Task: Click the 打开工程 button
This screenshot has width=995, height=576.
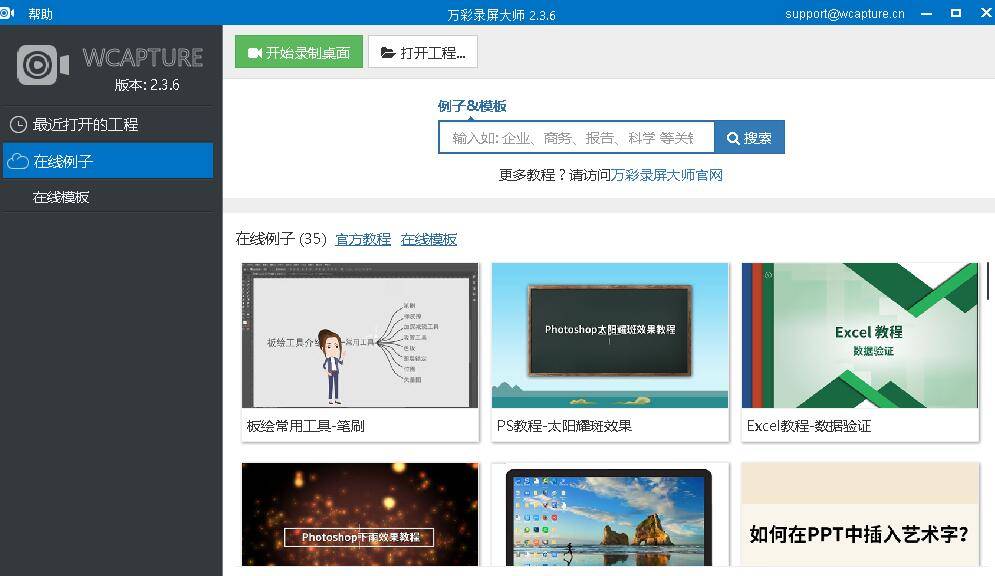Action: click(x=422, y=51)
